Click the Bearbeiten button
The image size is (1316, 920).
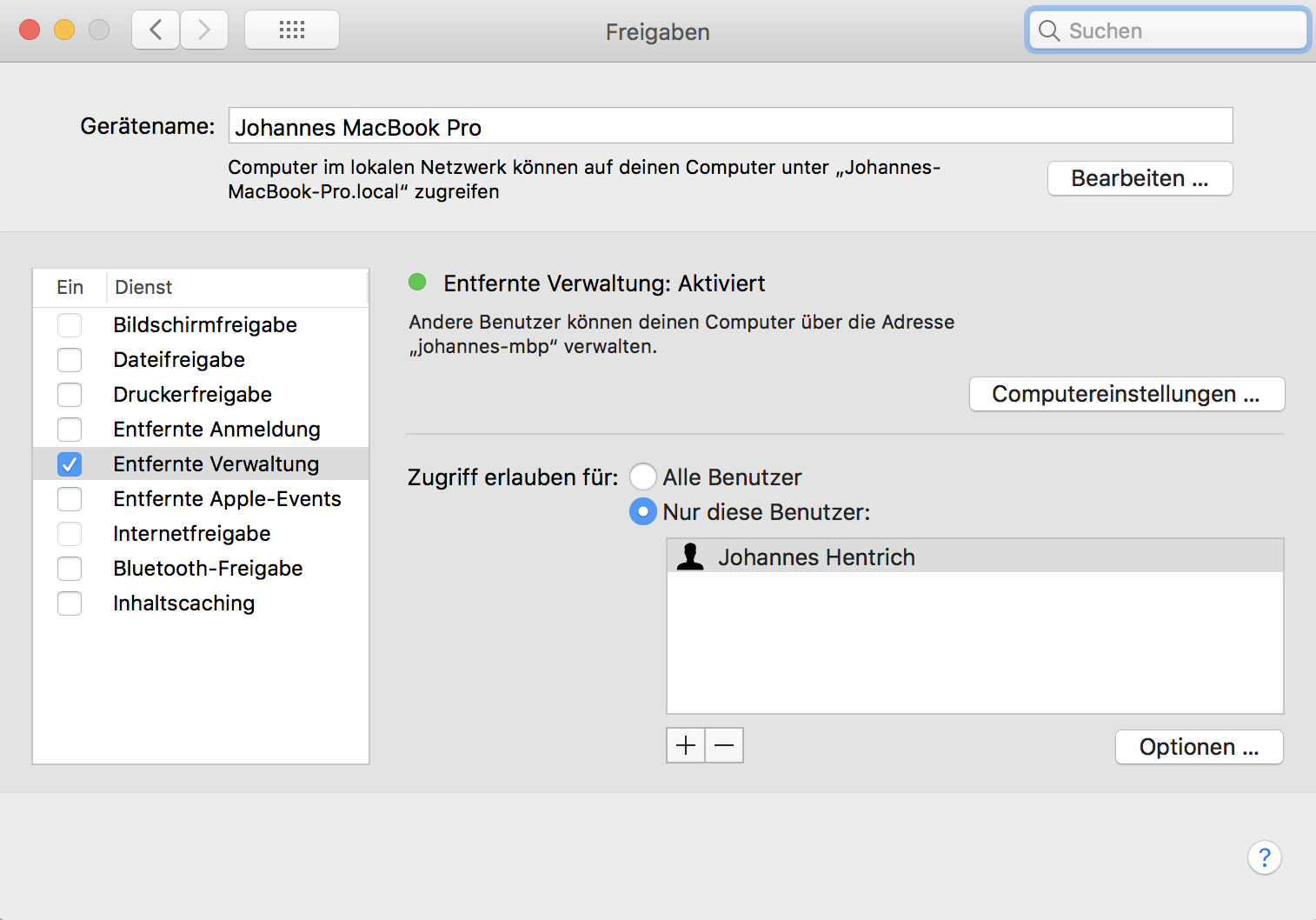(1140, 178)
